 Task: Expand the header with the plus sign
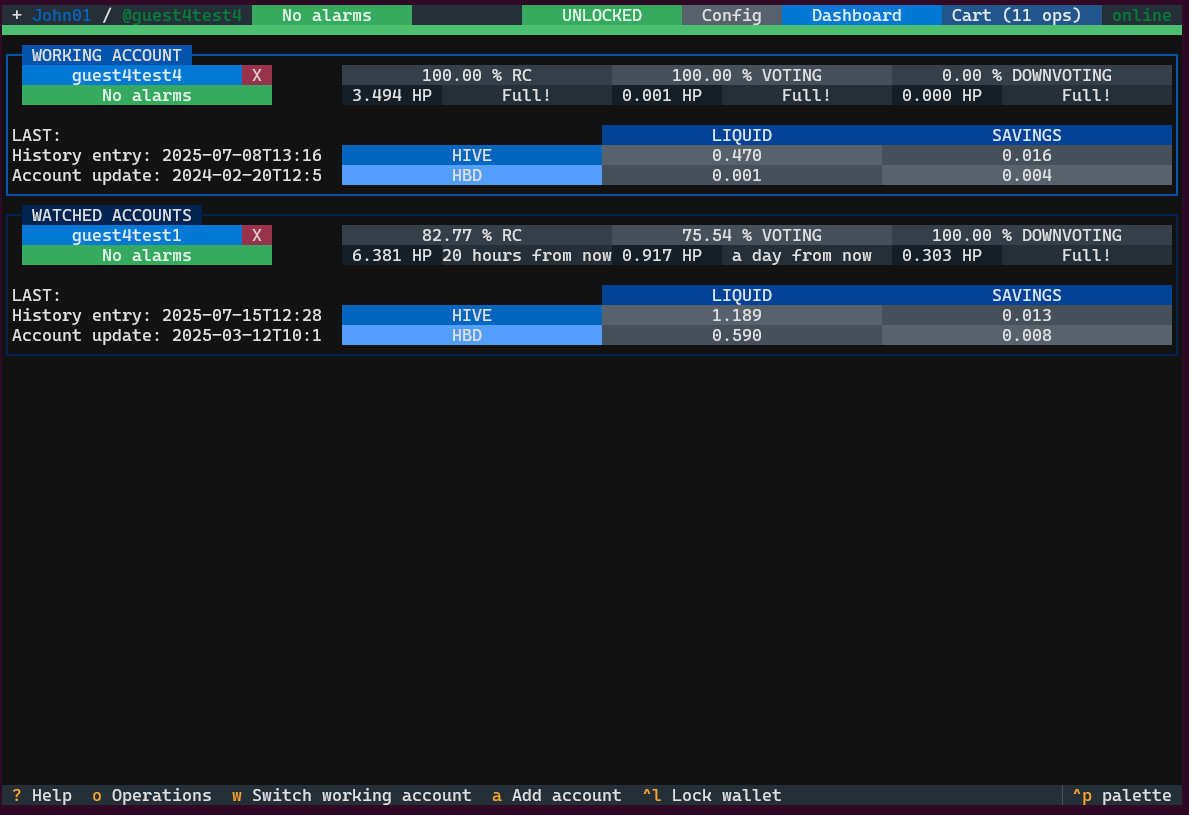(x=17, y=15)
